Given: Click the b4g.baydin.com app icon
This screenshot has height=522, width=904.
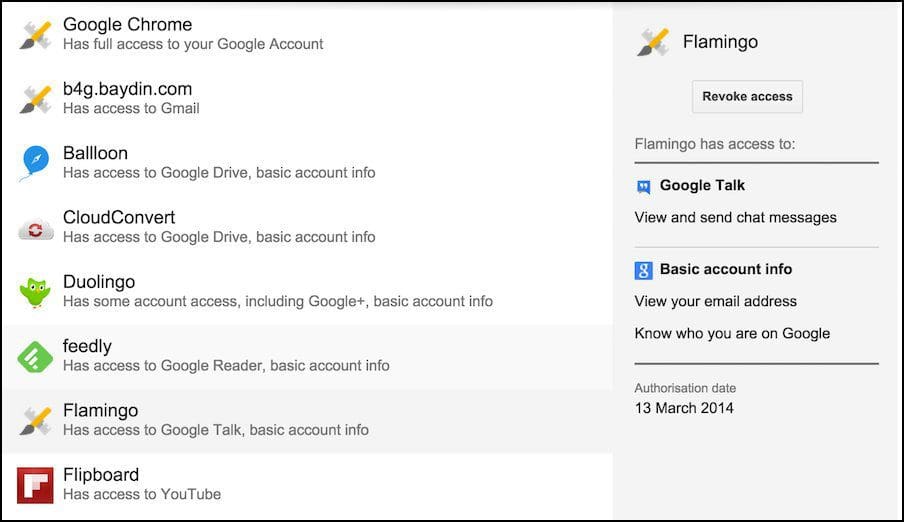Looking at the screenshot, I should coord(36,99).
